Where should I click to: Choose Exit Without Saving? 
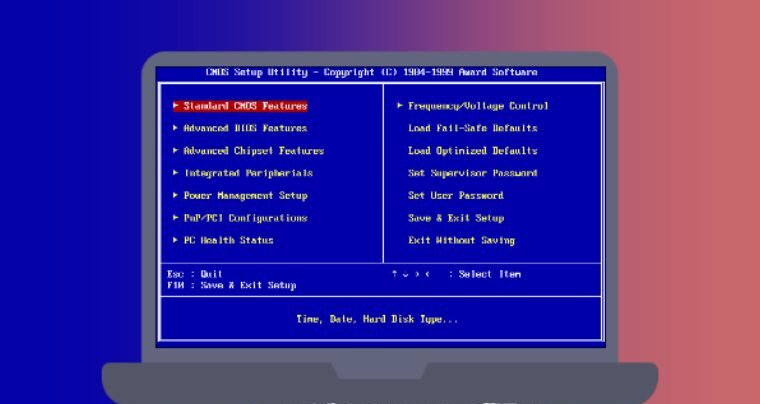(x=461, y=241)
